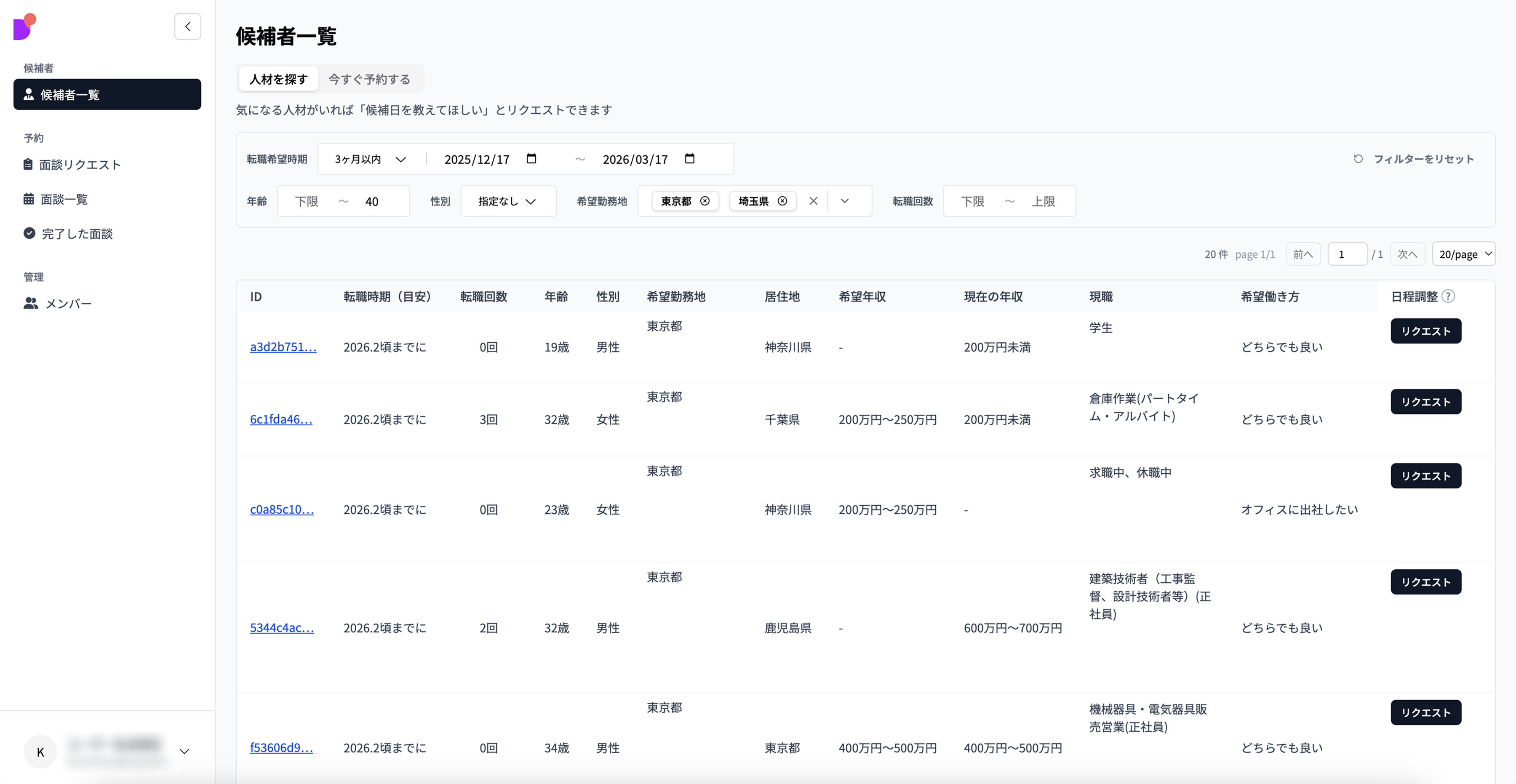The height and width of the screenshot is (784, 1516).
Task: Switch to the 今すぐ予約する tab
Action: (x=369, y=79)
